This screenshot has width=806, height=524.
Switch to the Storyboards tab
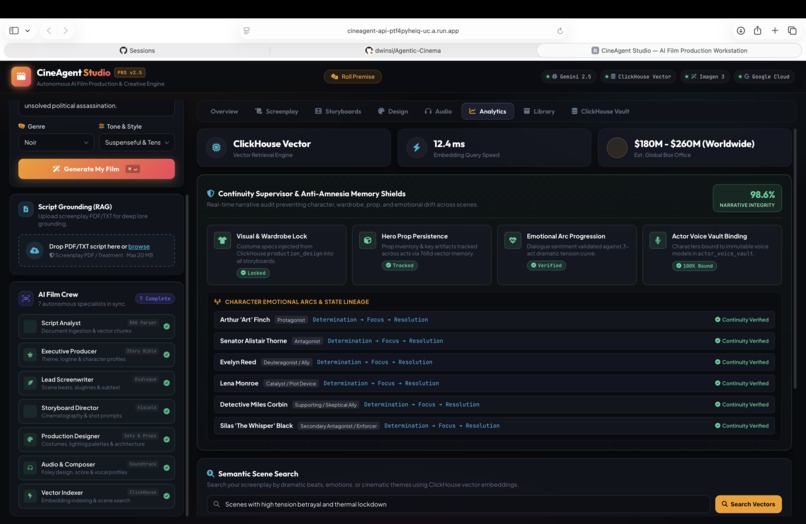click(x=338, y=112)
